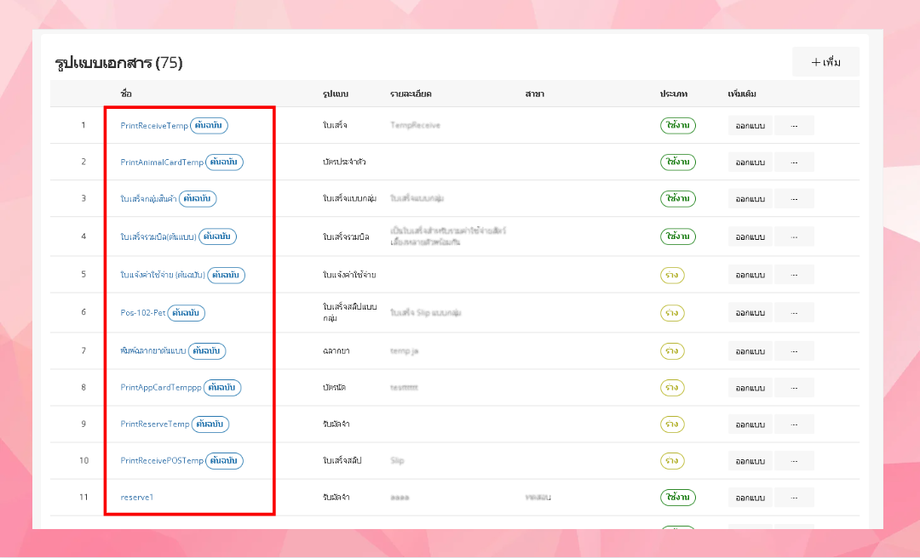Open PrintAnimalCardTemp document template

[161, 162]
